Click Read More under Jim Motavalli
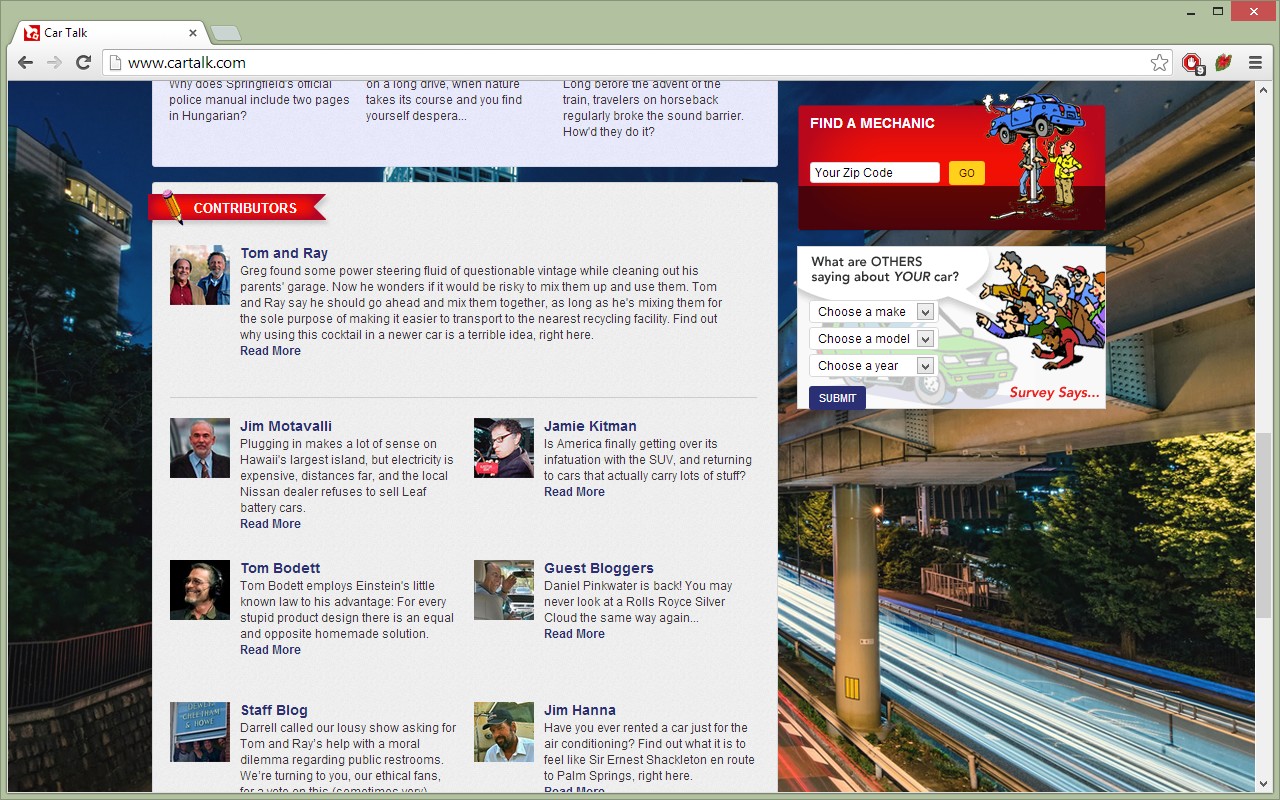Viewport: 1280px width, 800px height. (270, 524)
